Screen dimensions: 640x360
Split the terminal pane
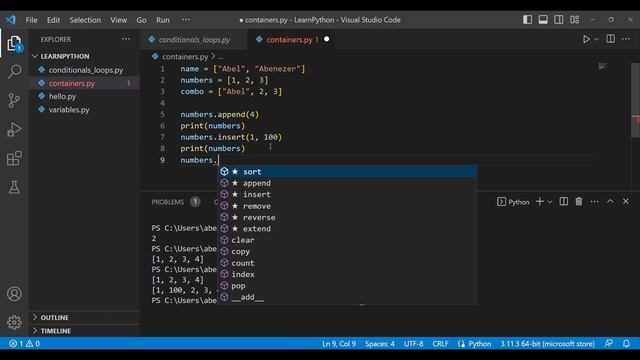pos(564,202)
